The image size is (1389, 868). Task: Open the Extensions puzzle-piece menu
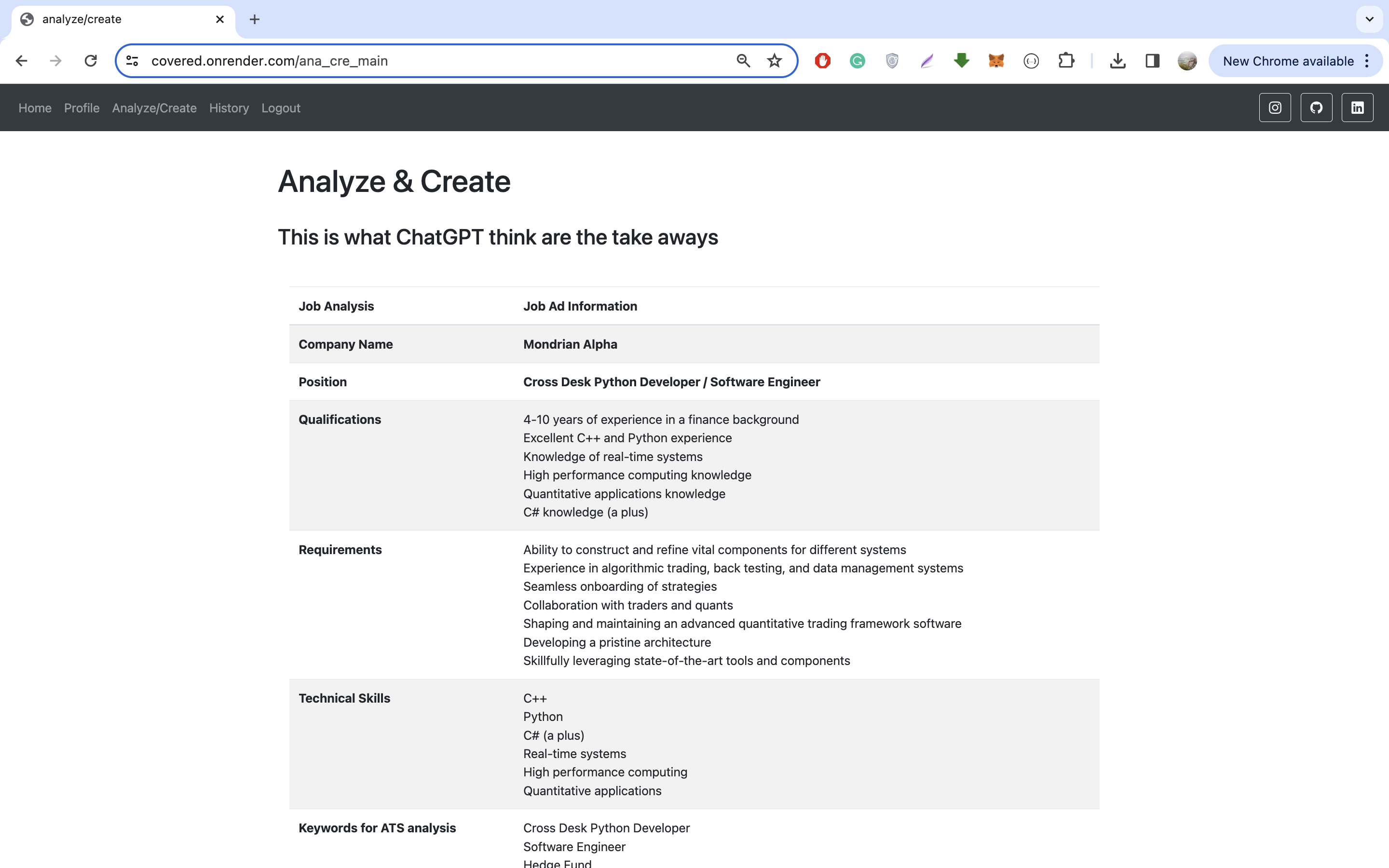[1066, 61]
